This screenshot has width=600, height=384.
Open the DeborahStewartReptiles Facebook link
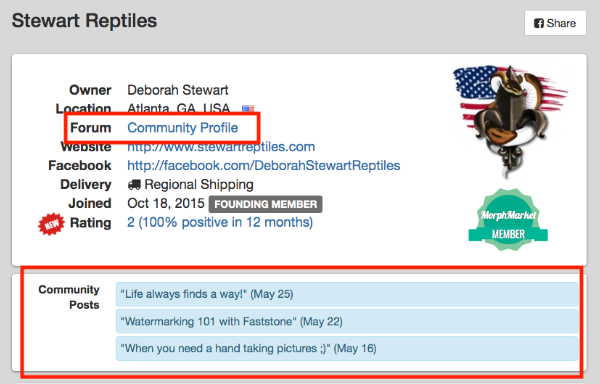click(264, 166)
